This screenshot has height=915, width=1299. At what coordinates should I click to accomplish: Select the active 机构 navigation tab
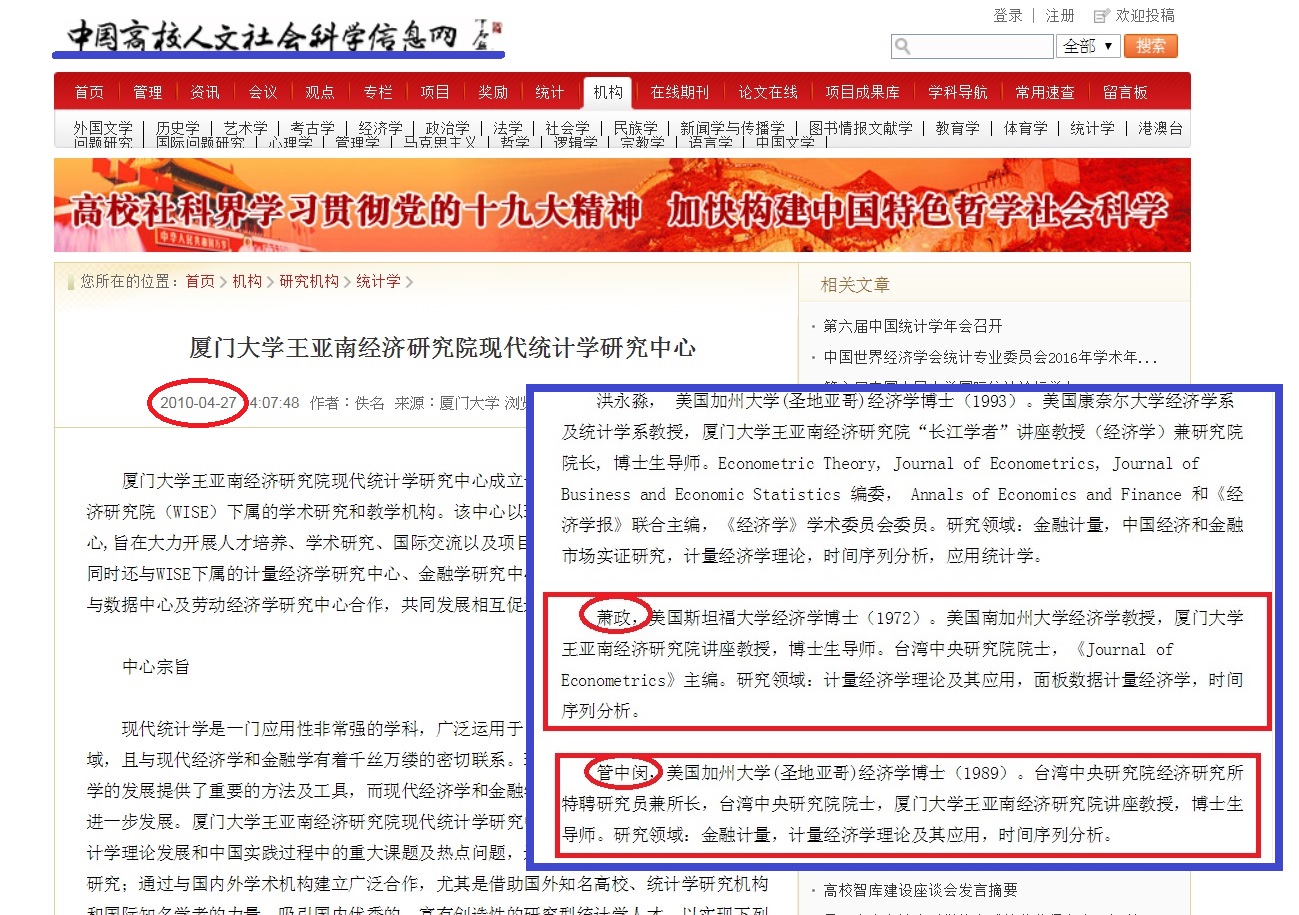coord(608,92)
